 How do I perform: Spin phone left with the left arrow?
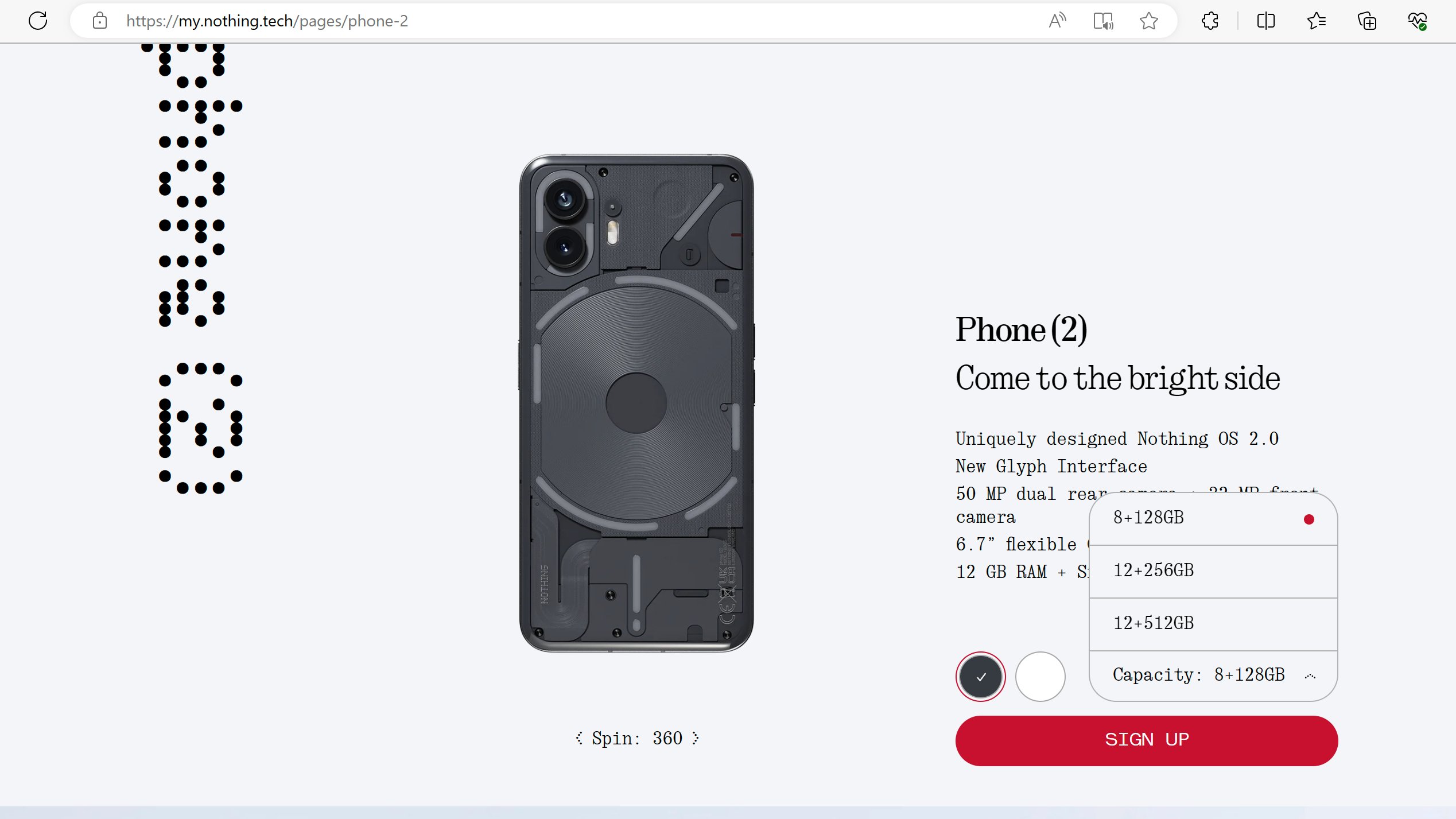[x=579, y=738]
